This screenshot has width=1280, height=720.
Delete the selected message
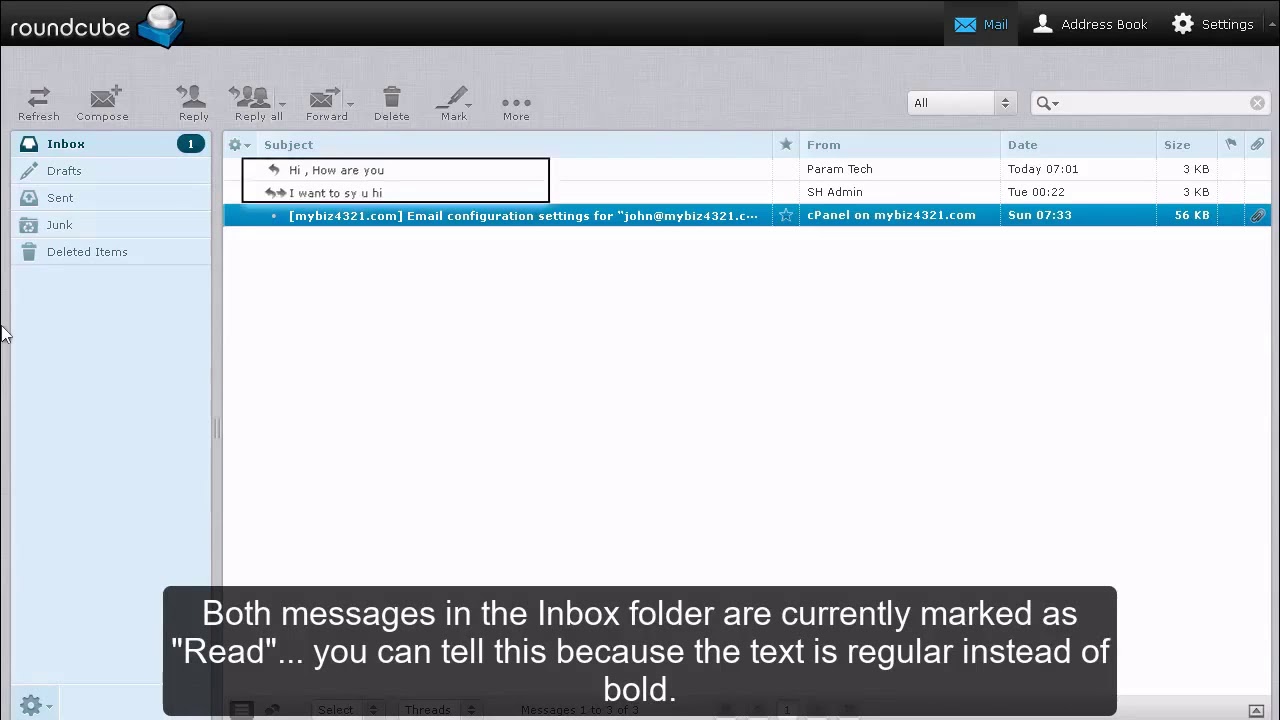pyautogui.click(x=392, y=103)
